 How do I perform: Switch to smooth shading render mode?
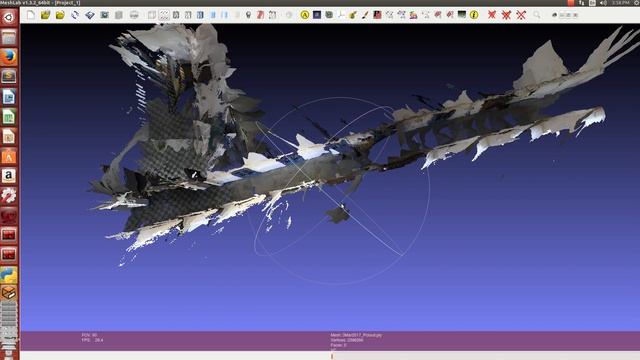click(x=224, y=15)
